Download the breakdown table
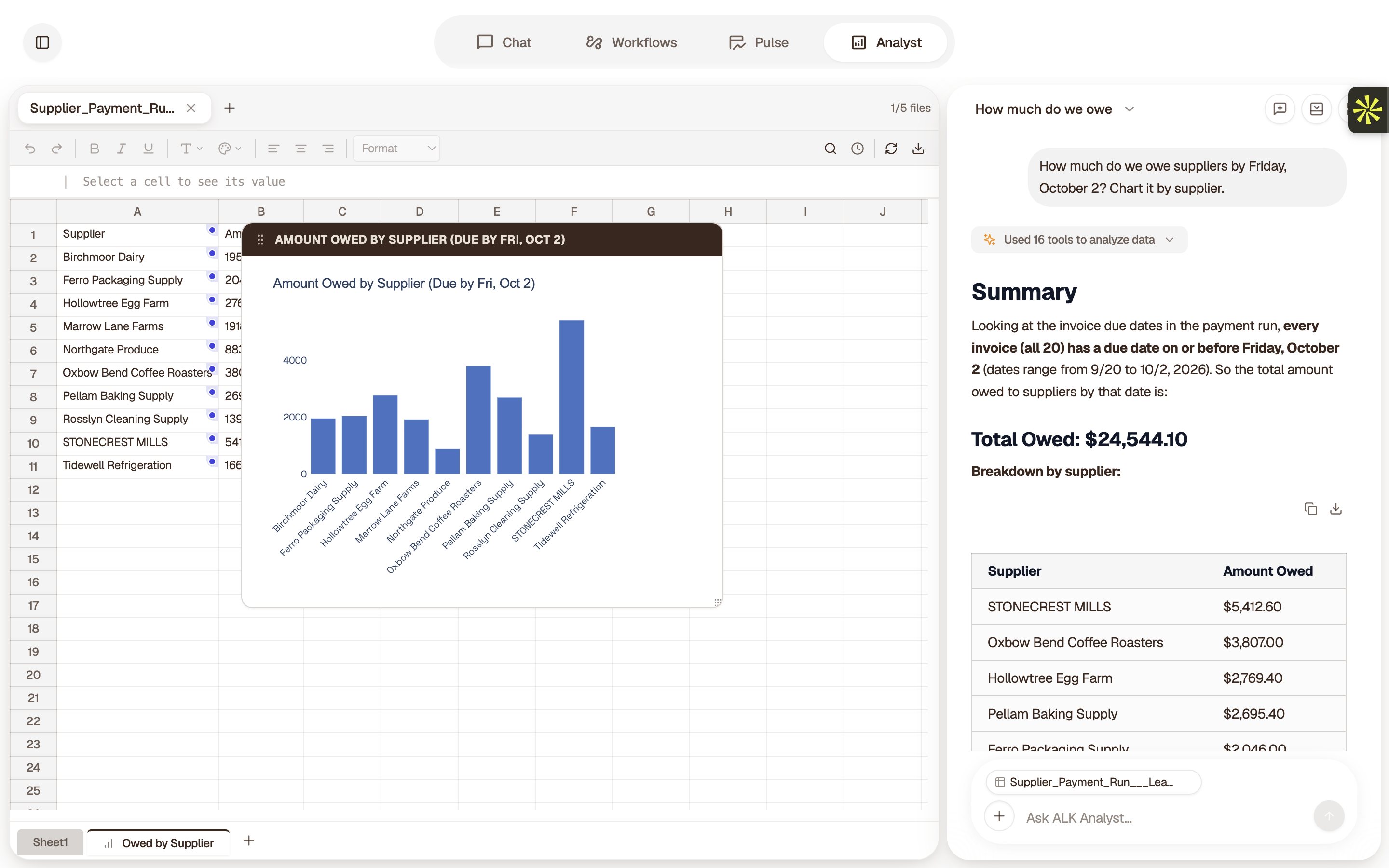 pyautogui.click(x=1335, y=509)
